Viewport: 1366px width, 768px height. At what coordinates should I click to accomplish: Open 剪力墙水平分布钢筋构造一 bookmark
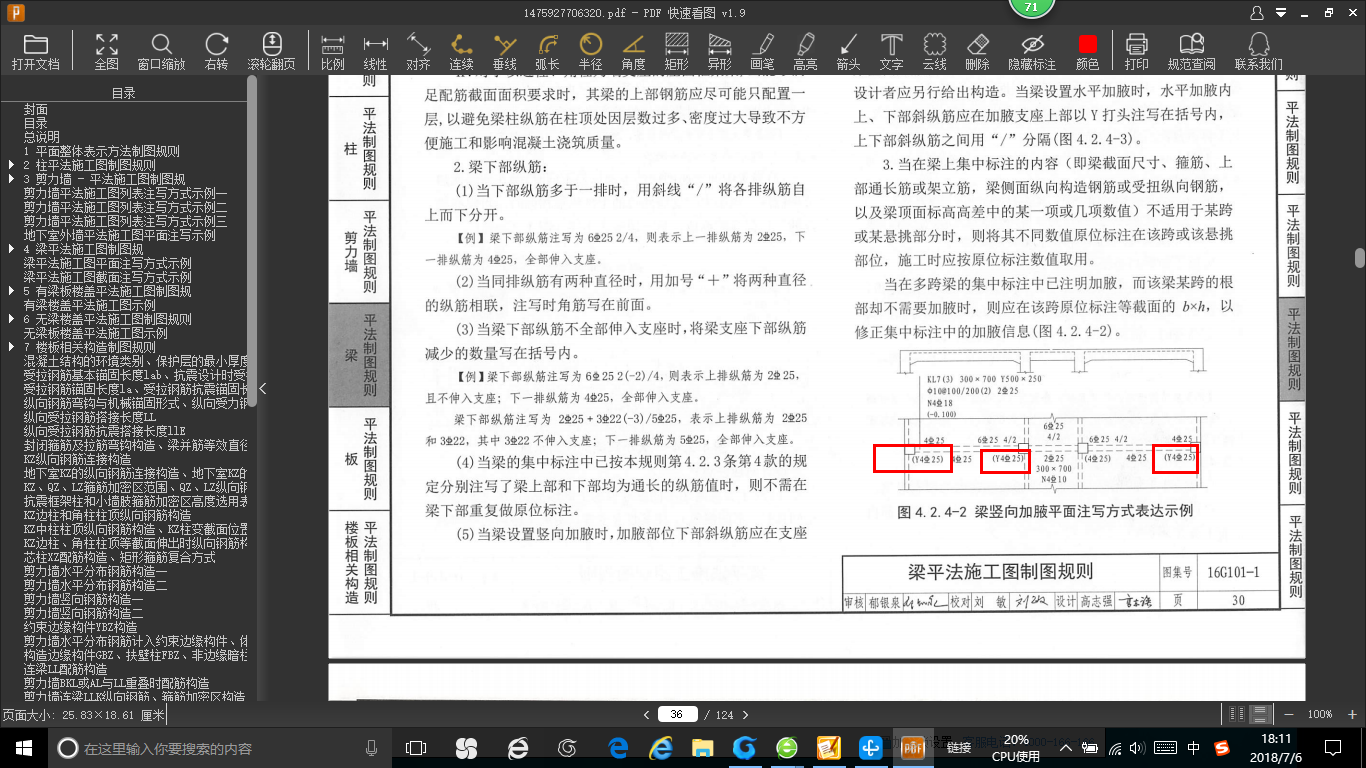pos(96,571)
